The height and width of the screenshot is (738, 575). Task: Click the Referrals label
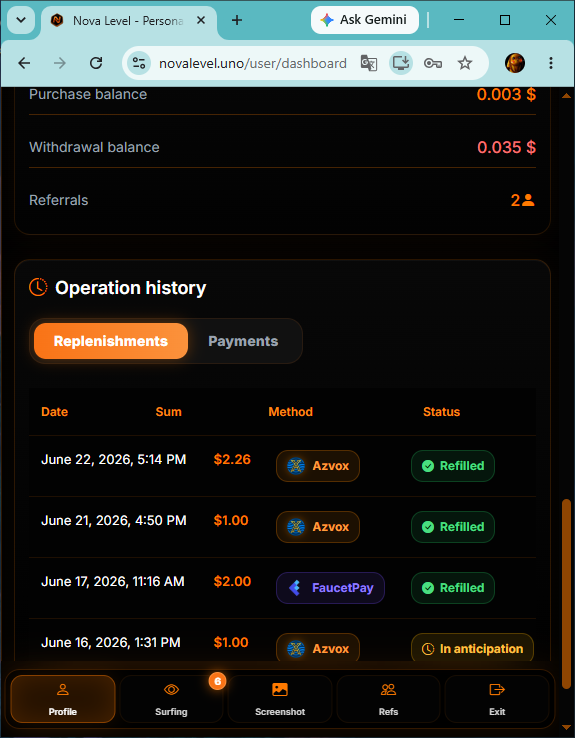pos(59,200)
